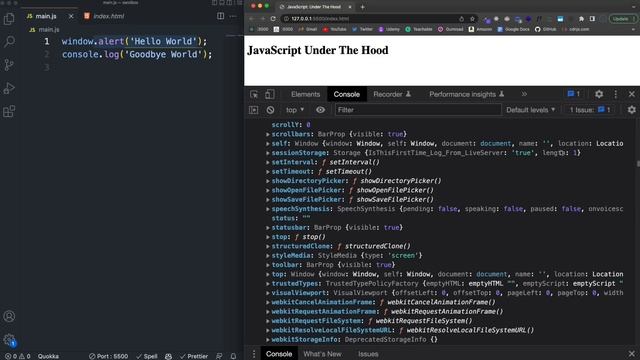
Task: Open the Run and Debug view
Action: (9, 88)
